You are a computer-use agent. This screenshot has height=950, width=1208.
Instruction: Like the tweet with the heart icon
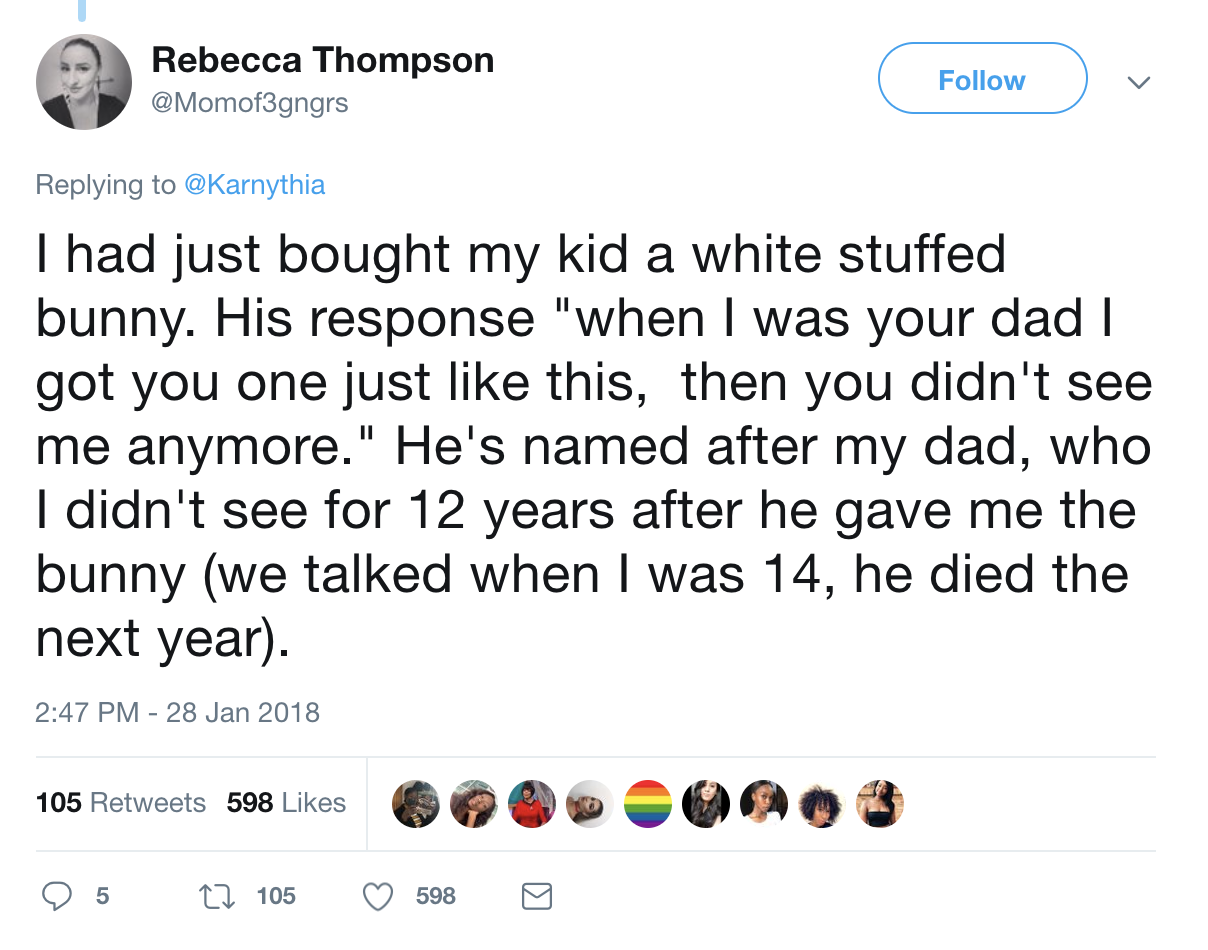[x=378, y=896]
